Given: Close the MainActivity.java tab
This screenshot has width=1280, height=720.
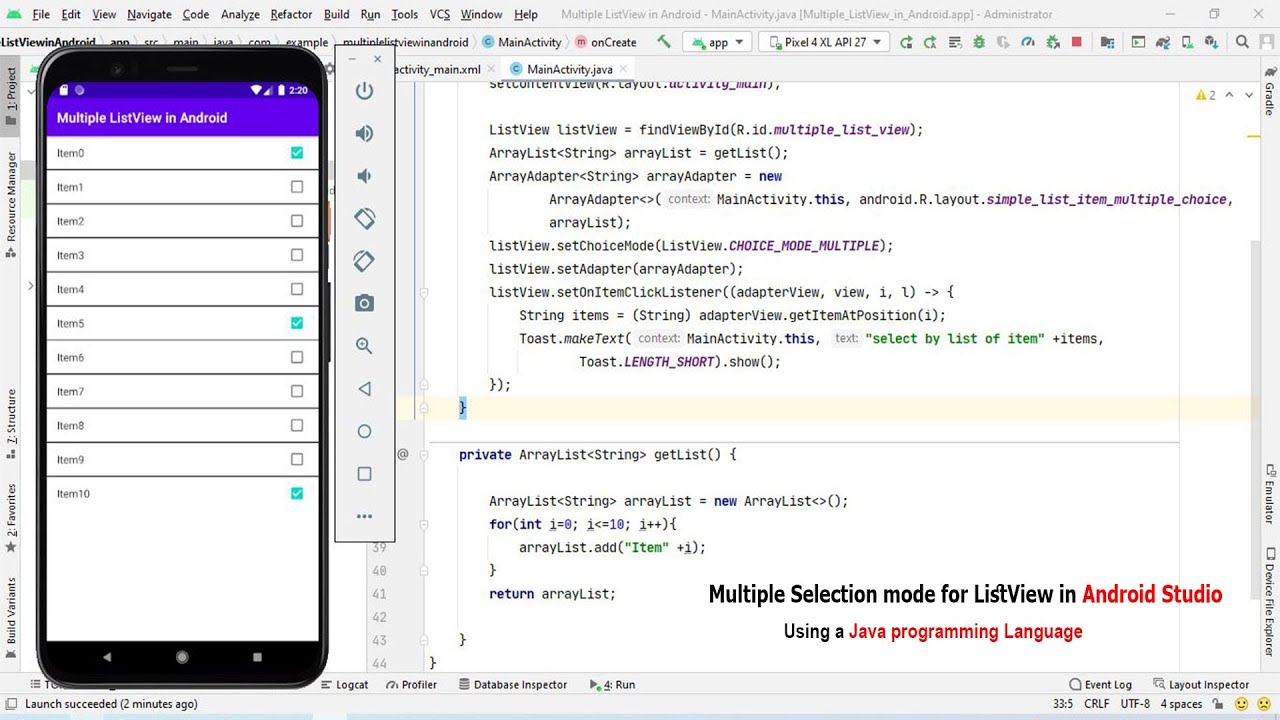Looking at the screenshot, I should click(623, 70).
